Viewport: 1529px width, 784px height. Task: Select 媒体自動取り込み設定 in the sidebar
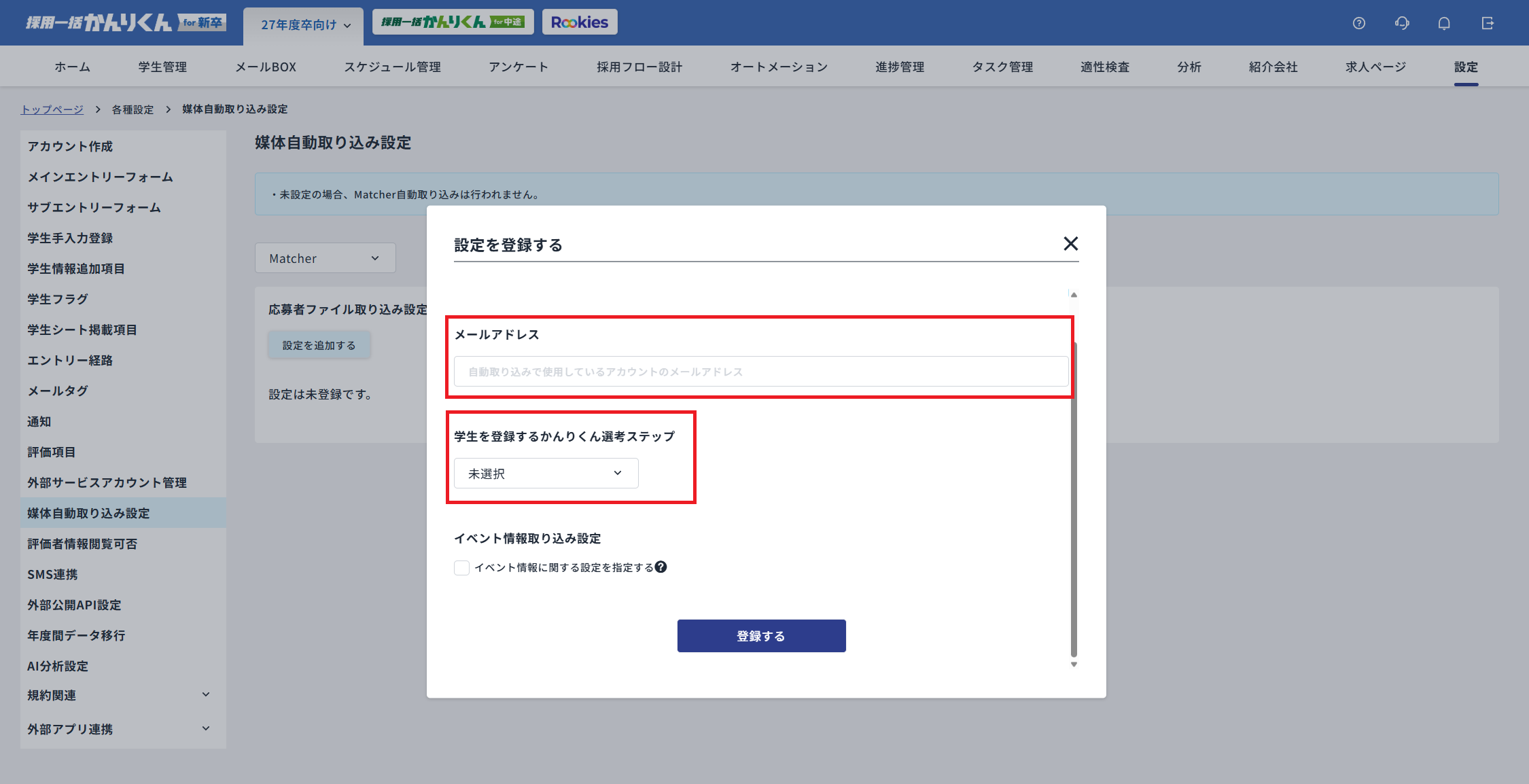[88, 513]
